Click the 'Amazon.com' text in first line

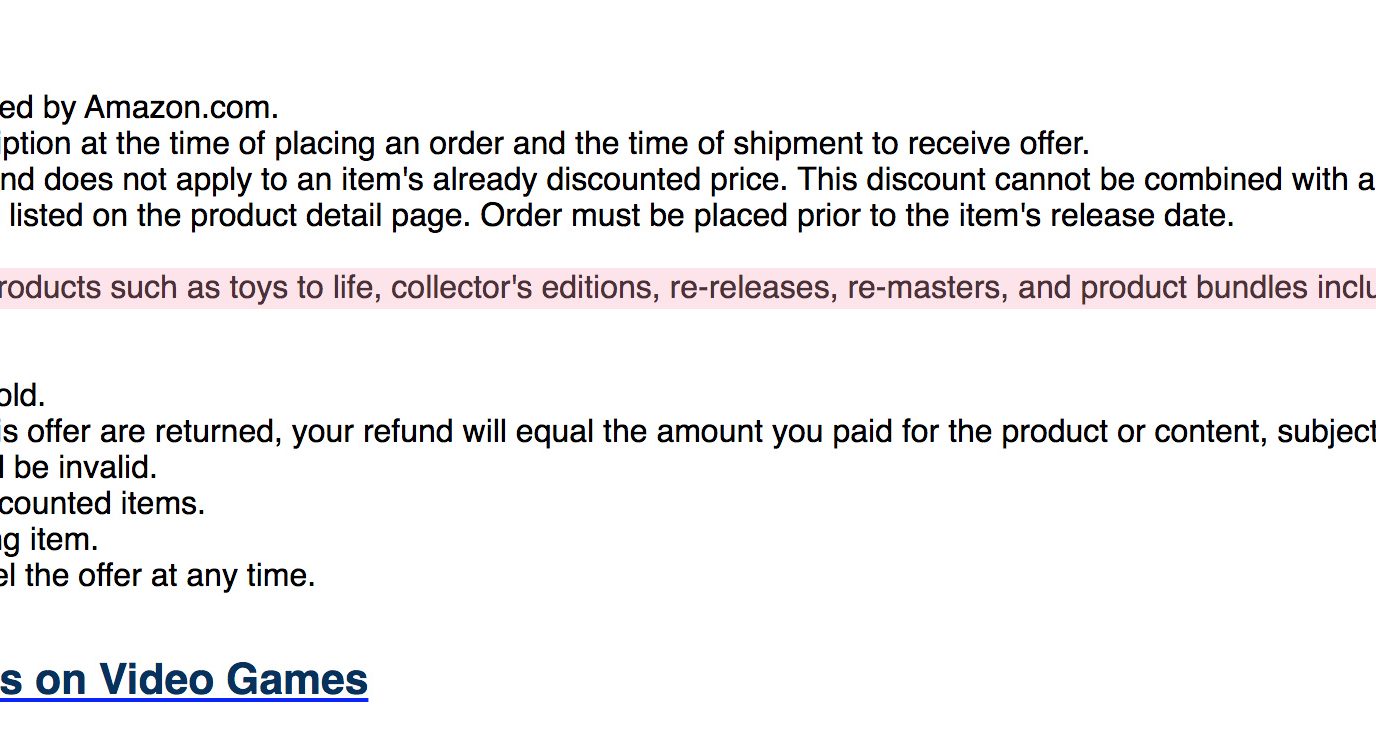(181, 108)
